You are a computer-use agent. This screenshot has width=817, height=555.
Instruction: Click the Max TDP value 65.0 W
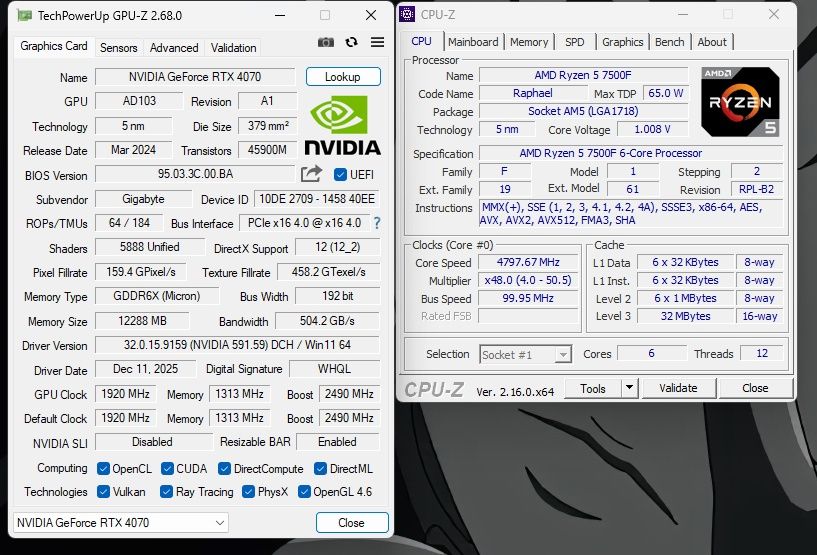665,93
